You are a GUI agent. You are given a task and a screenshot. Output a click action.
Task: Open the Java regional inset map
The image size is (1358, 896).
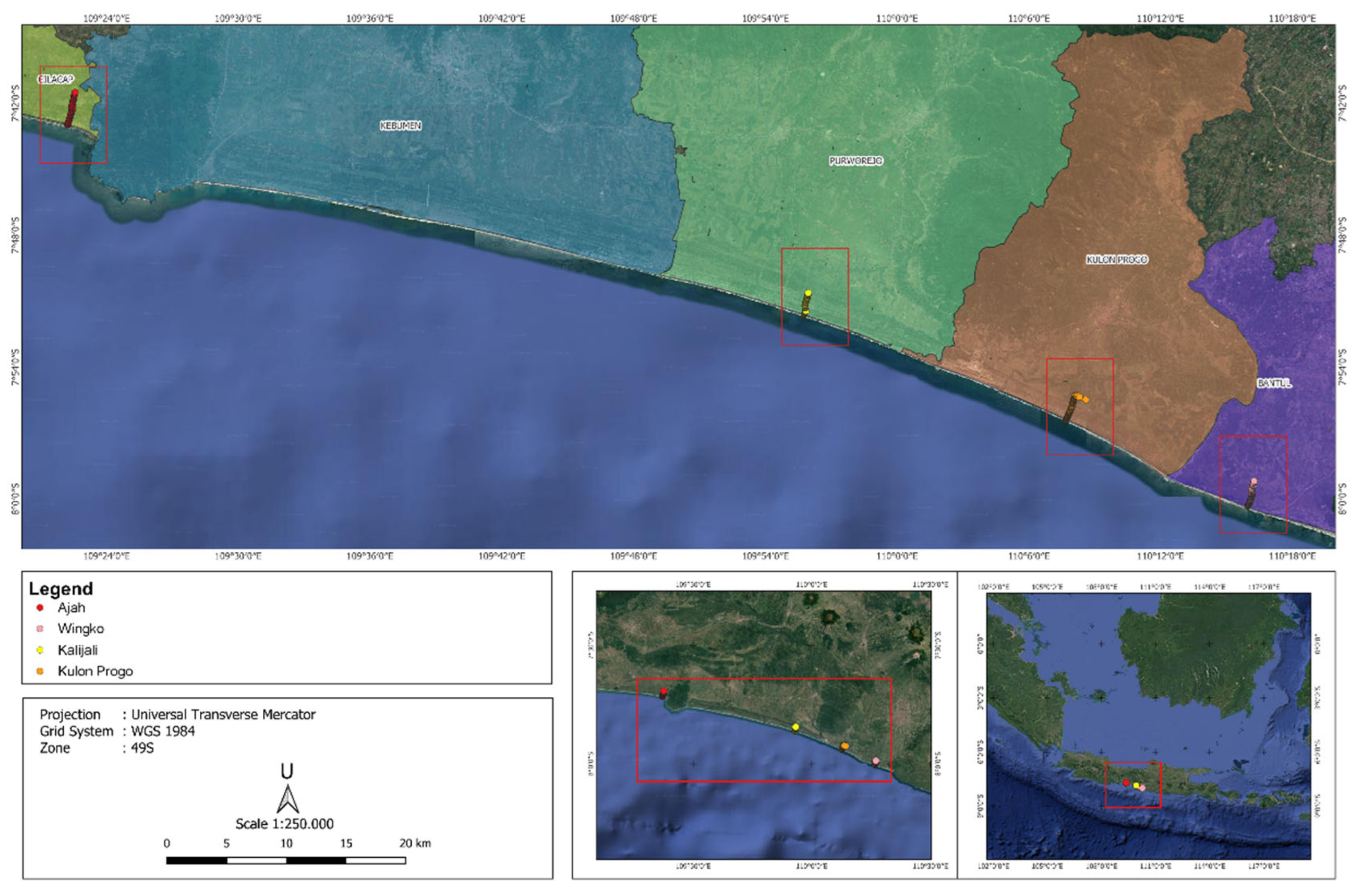[x=763, y=725]
